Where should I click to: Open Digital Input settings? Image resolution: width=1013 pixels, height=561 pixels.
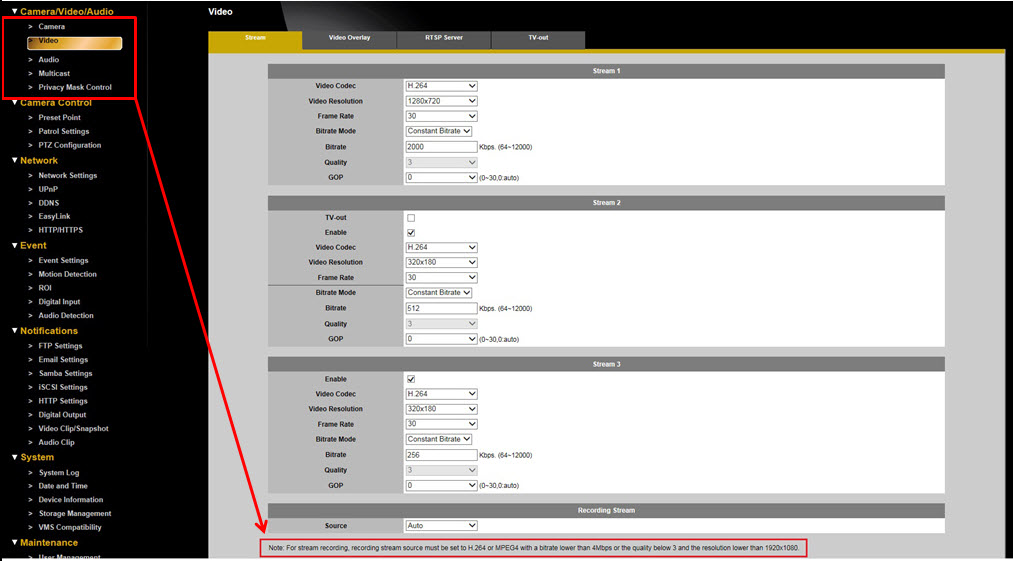coord(59,302)
